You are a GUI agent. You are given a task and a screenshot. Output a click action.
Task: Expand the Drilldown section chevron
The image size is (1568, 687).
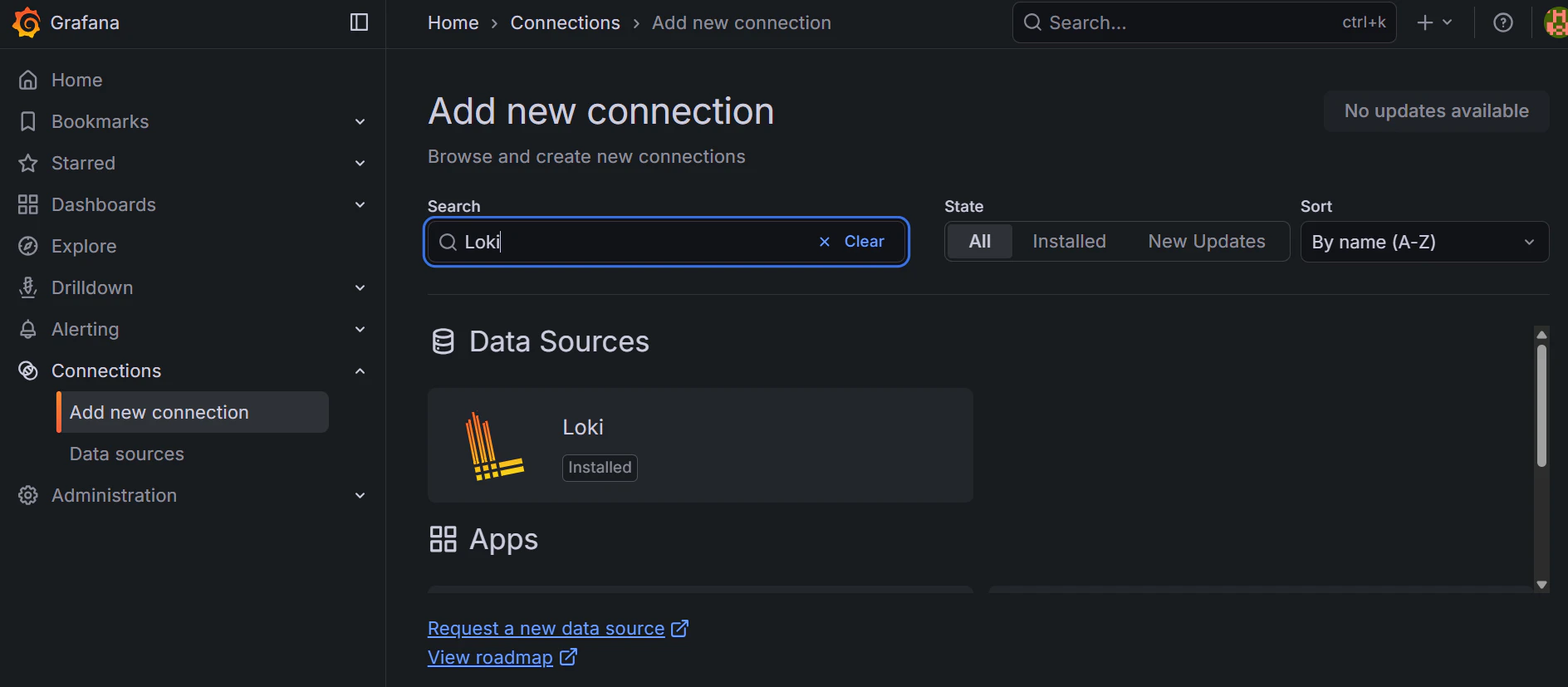(x=360, y=287)
